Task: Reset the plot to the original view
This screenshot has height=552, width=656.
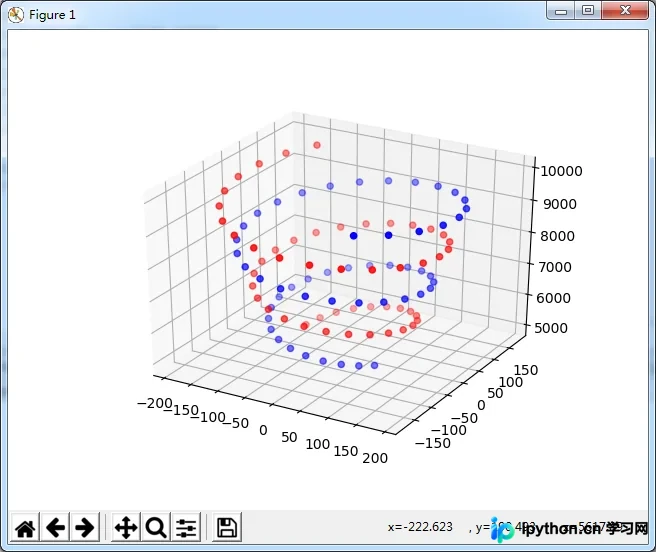Action: (x=25, y=527)
